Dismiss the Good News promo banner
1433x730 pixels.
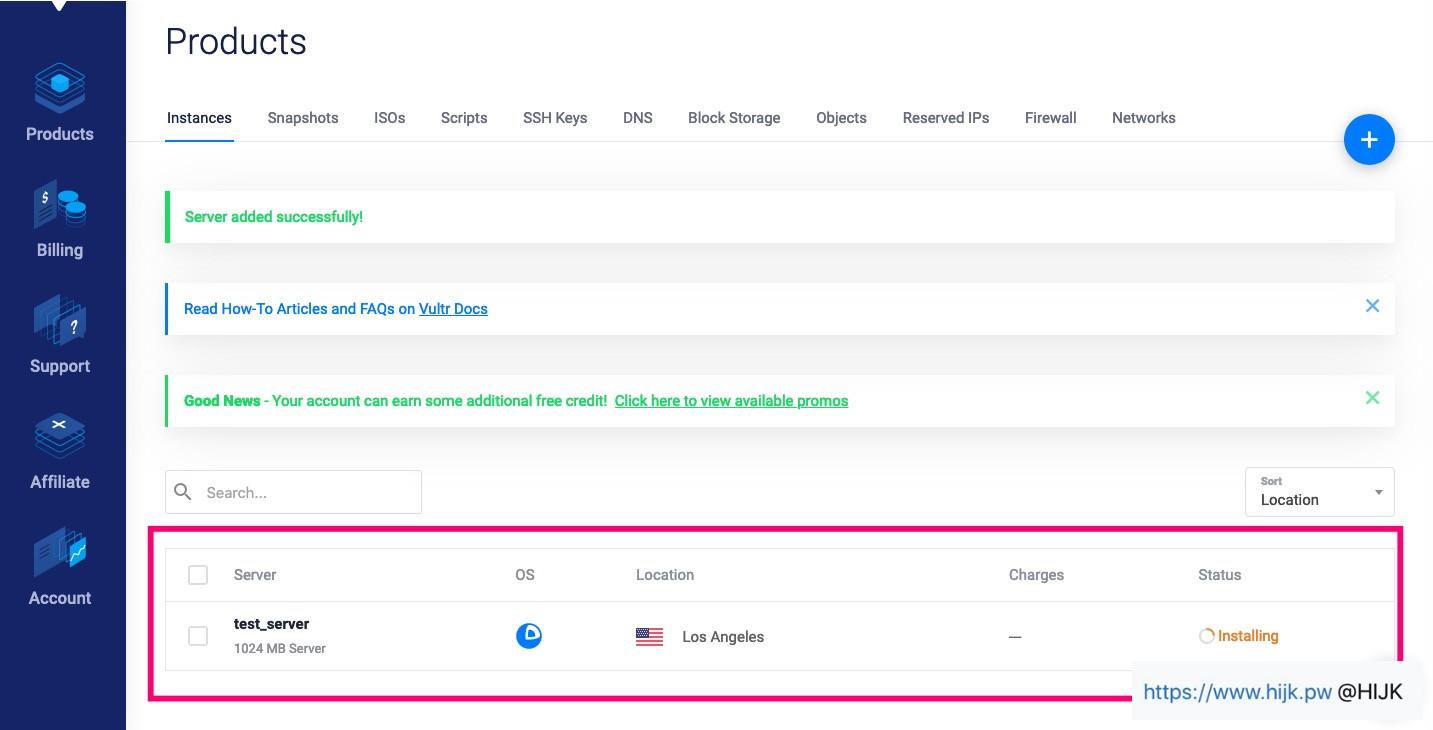(1372, 398)
